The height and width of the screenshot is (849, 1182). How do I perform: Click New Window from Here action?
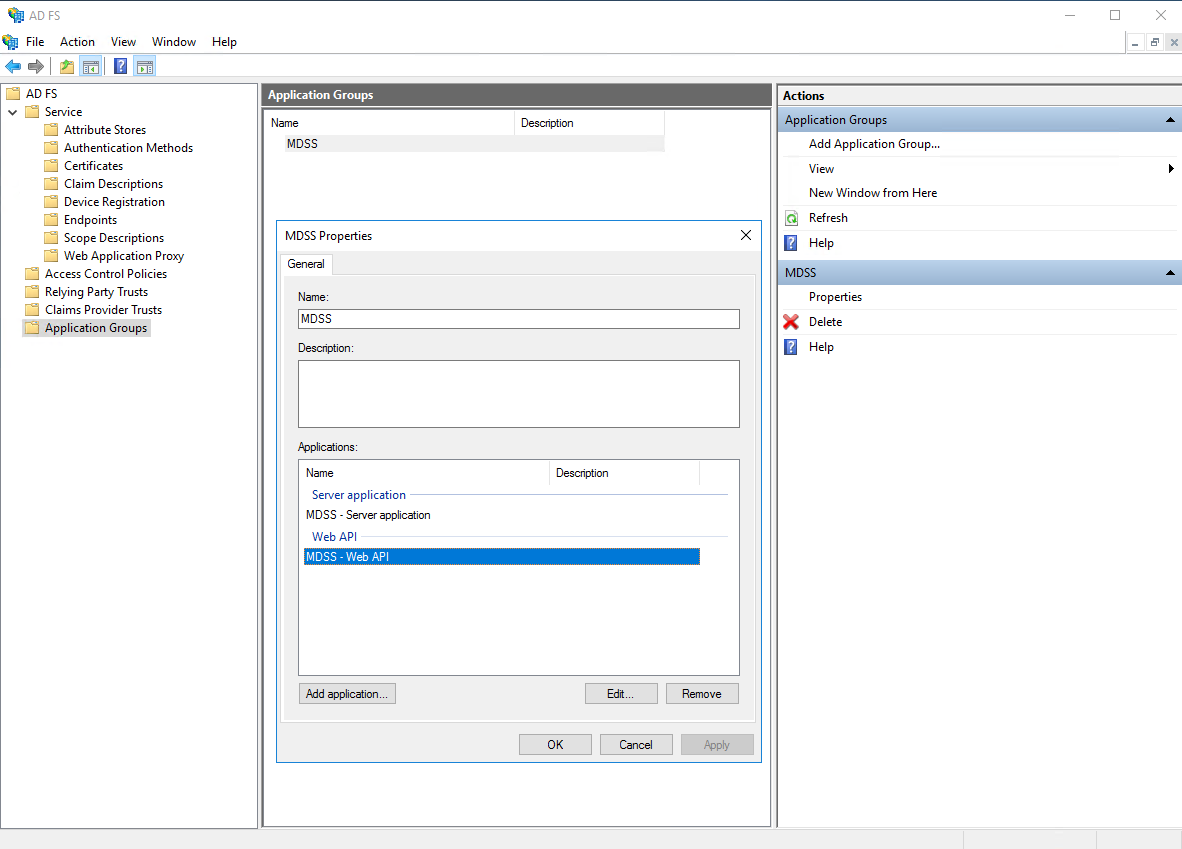click(873, 193)
